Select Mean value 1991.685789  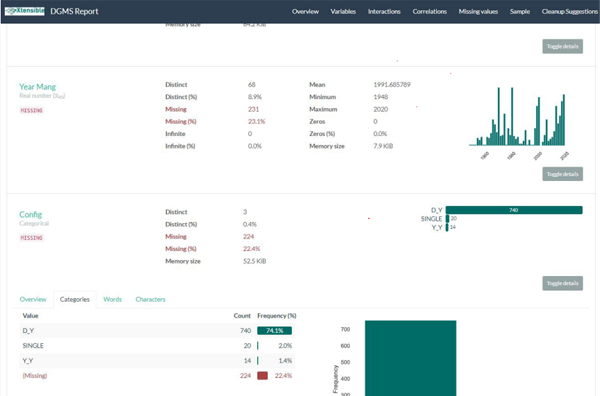pyautogui.click(x=392, y=85)
